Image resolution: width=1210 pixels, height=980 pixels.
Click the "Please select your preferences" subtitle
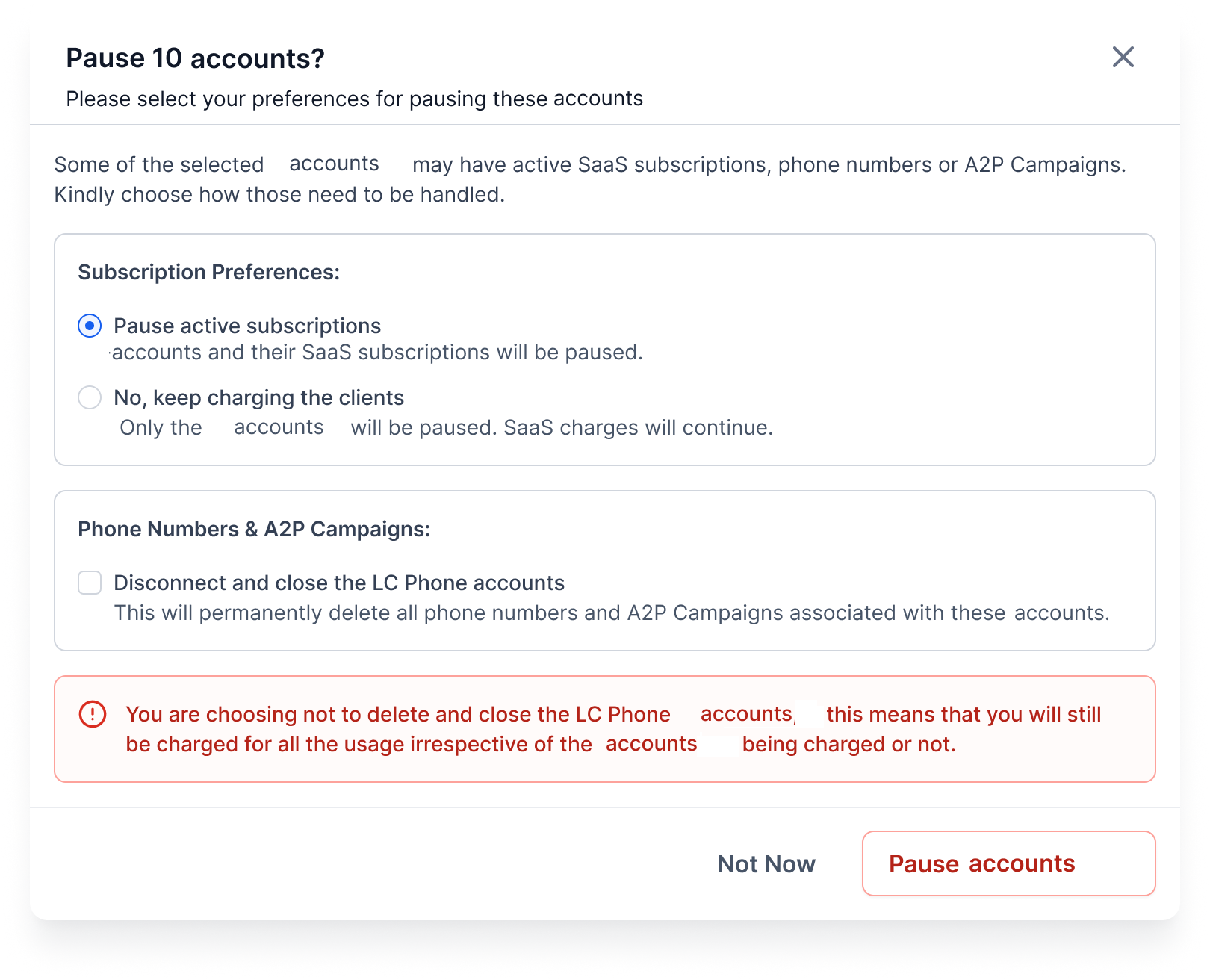pyautogui.click(x=354, y=99)
